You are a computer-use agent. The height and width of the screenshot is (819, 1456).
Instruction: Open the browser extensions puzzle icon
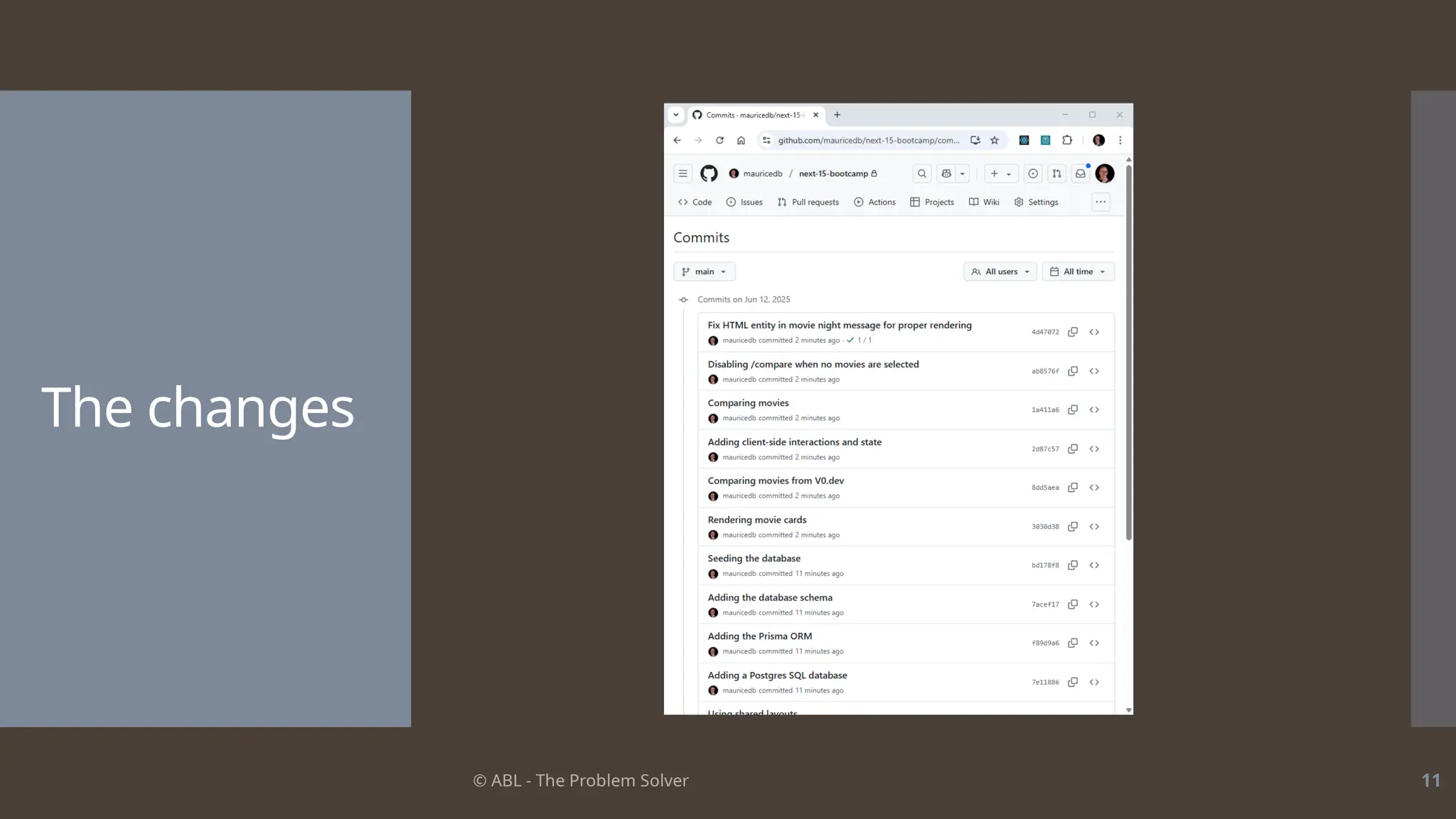pos(1067,141)
